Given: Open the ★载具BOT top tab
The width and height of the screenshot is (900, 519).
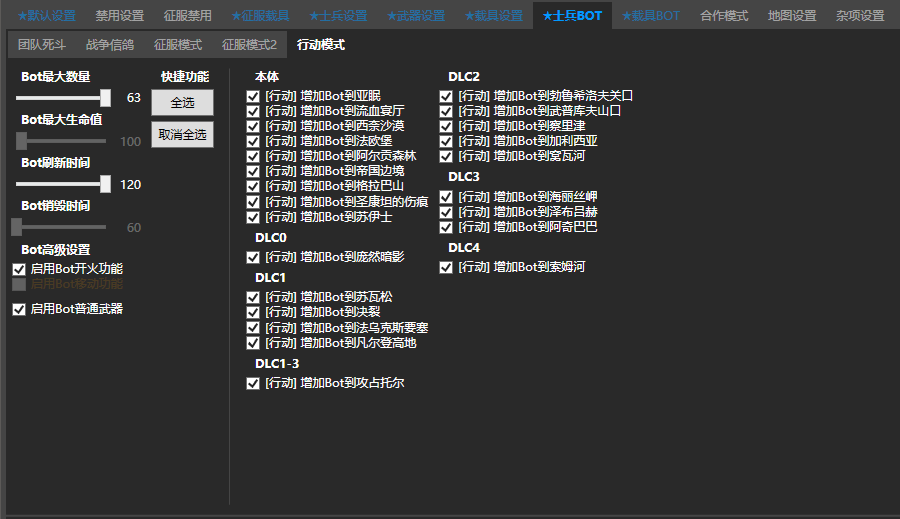Looking at the screenshot, I should pos(650,16).
